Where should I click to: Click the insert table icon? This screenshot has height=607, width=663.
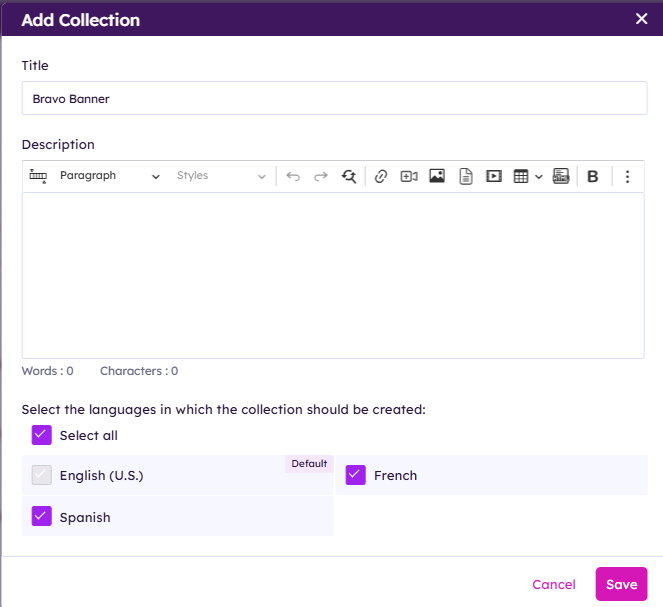tap(521, 176)
